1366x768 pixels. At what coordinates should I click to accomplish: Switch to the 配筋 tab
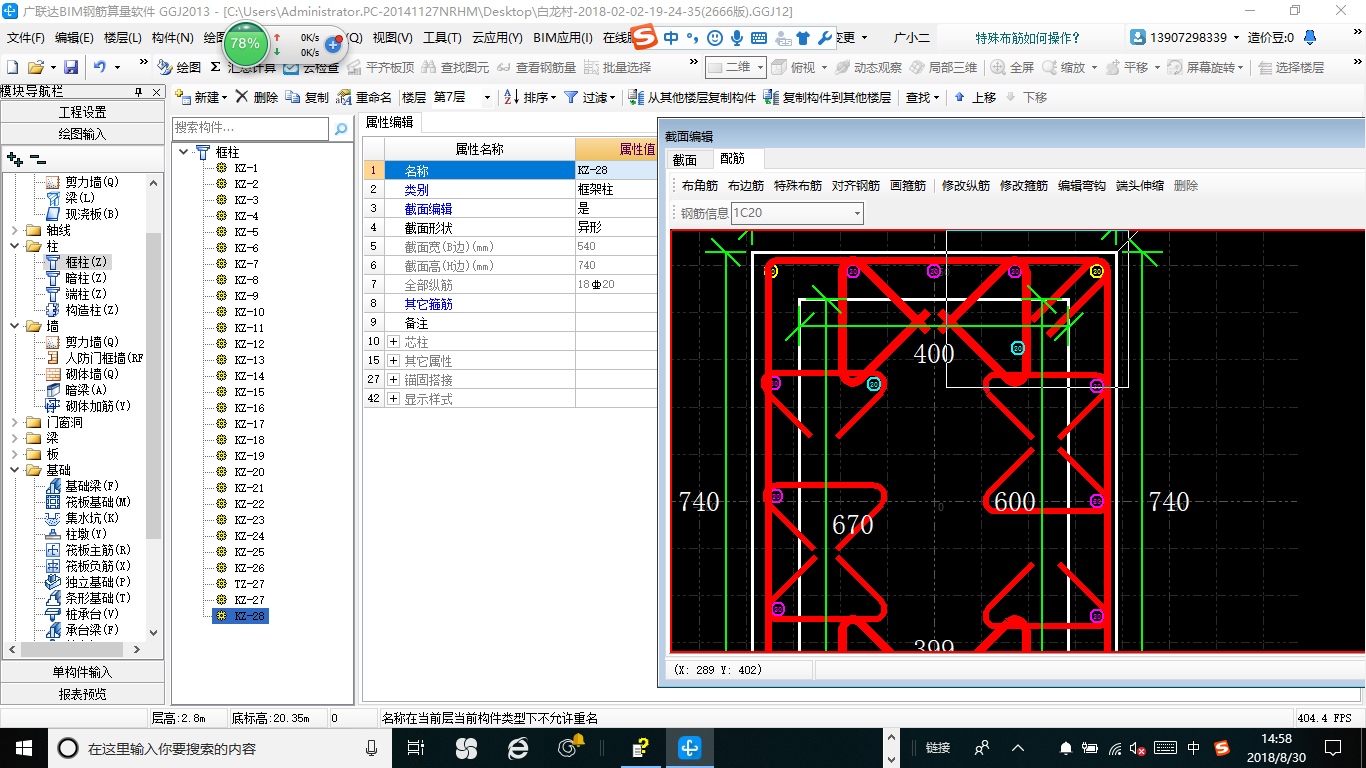(x=732, y=159)
